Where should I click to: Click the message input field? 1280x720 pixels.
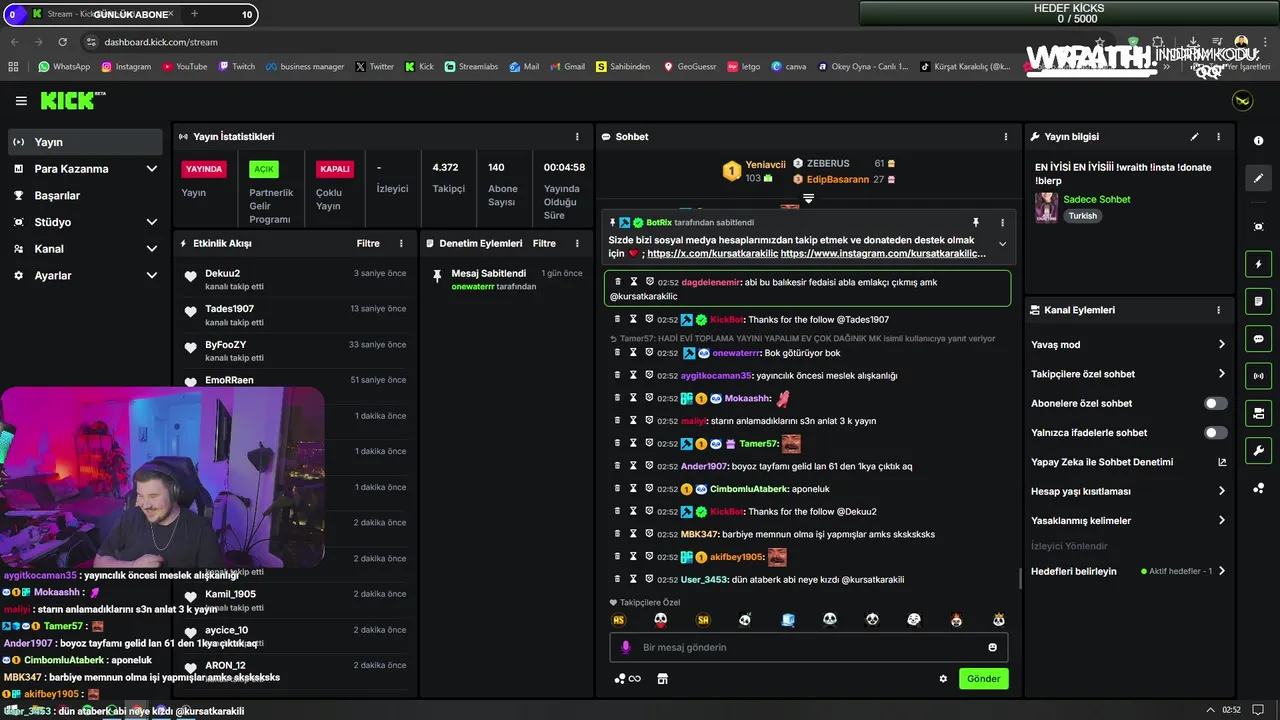click(x=809, y=647)
